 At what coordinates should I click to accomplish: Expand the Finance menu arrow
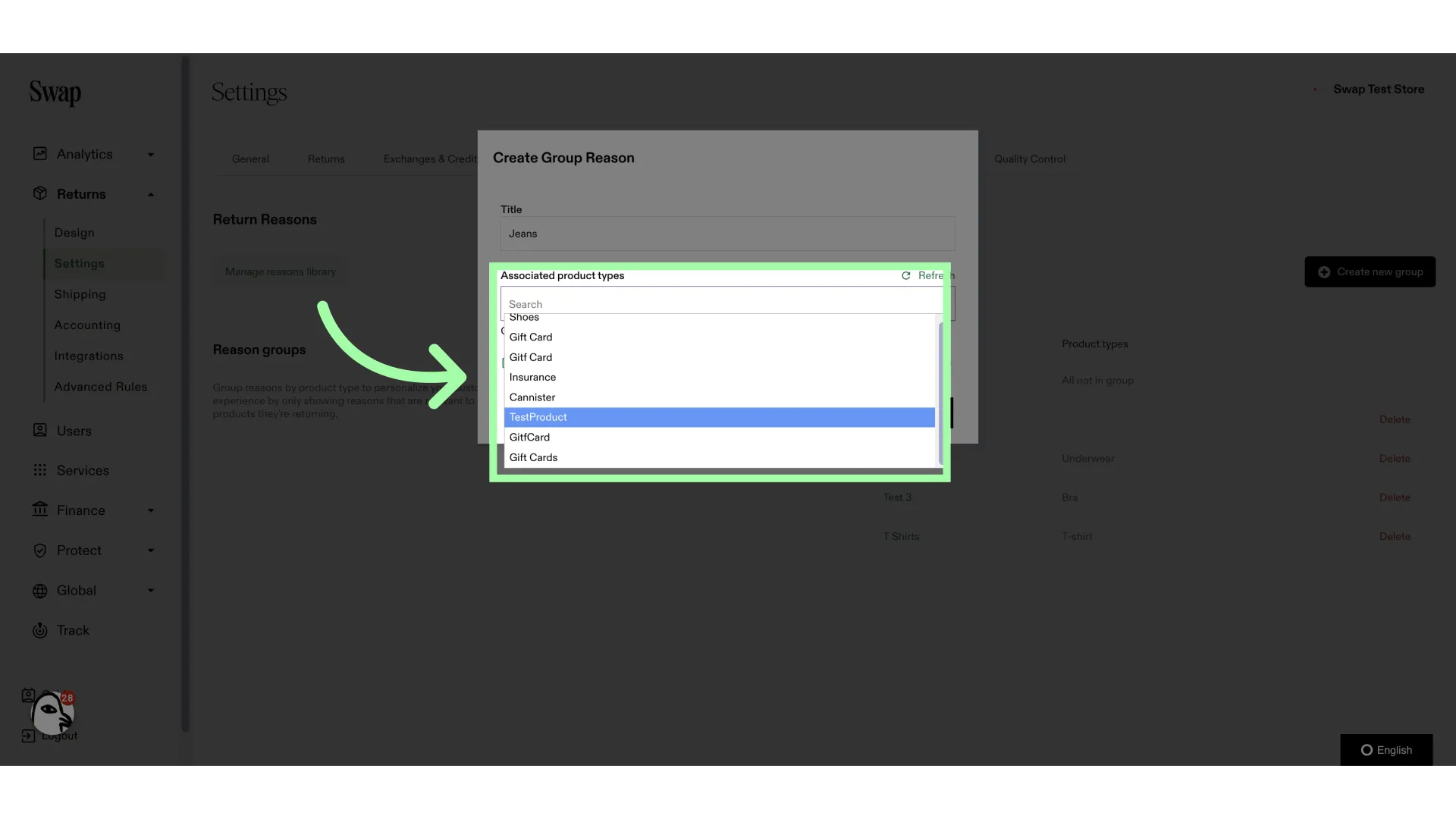151,510
